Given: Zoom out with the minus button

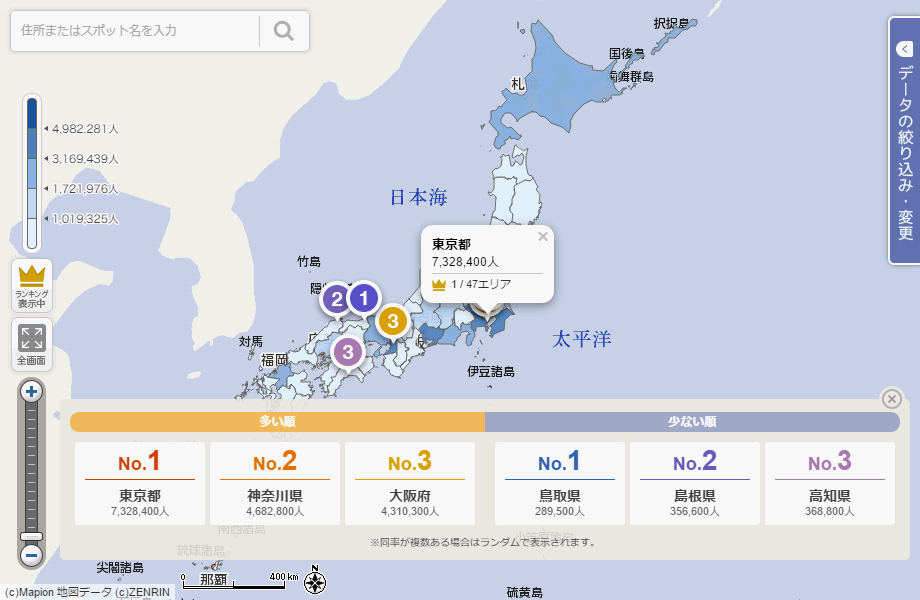Looking at the screenshot, I should [32, 554].
